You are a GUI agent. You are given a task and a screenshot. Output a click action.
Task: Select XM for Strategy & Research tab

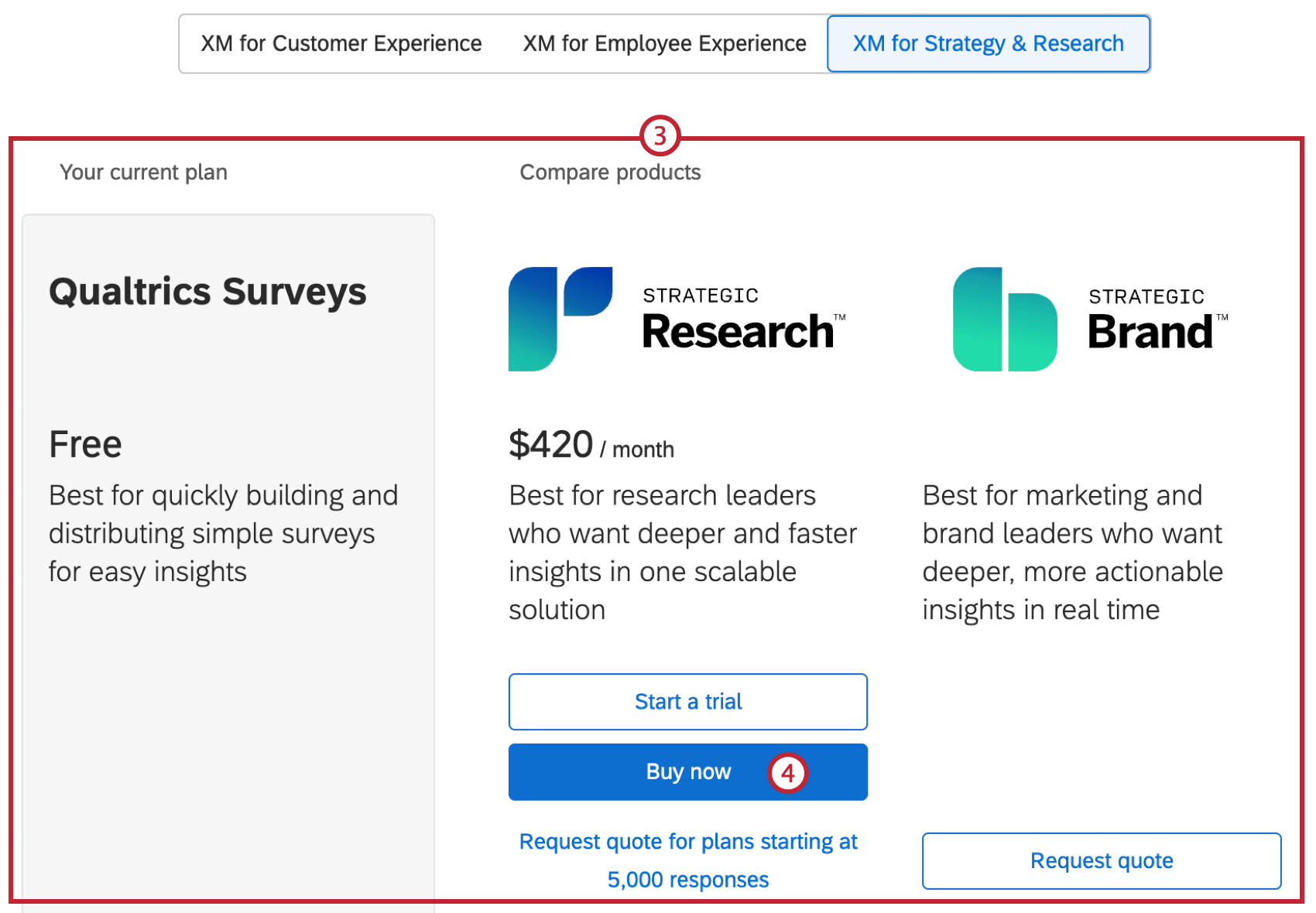click(988, 44)
